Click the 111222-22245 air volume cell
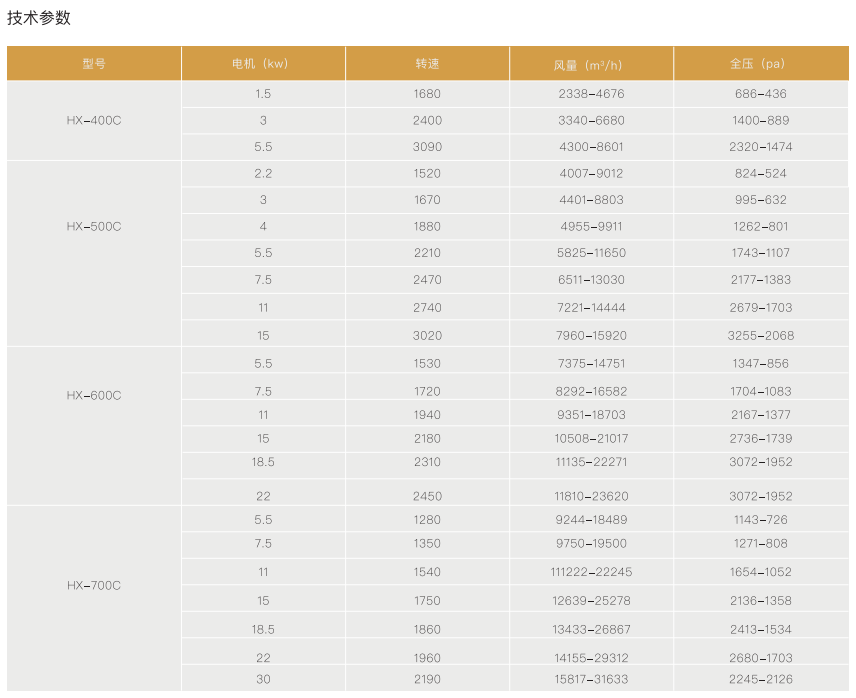Image resolution: width=856 pixels, height=698 pixels. 591,572
